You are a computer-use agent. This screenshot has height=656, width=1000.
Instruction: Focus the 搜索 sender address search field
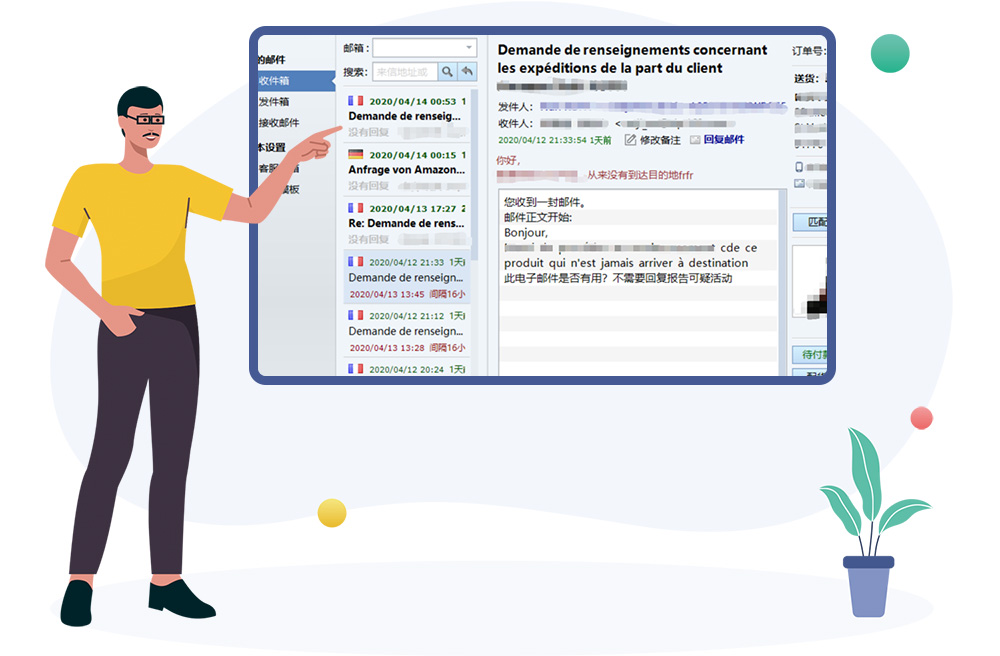tap(405, 71)
